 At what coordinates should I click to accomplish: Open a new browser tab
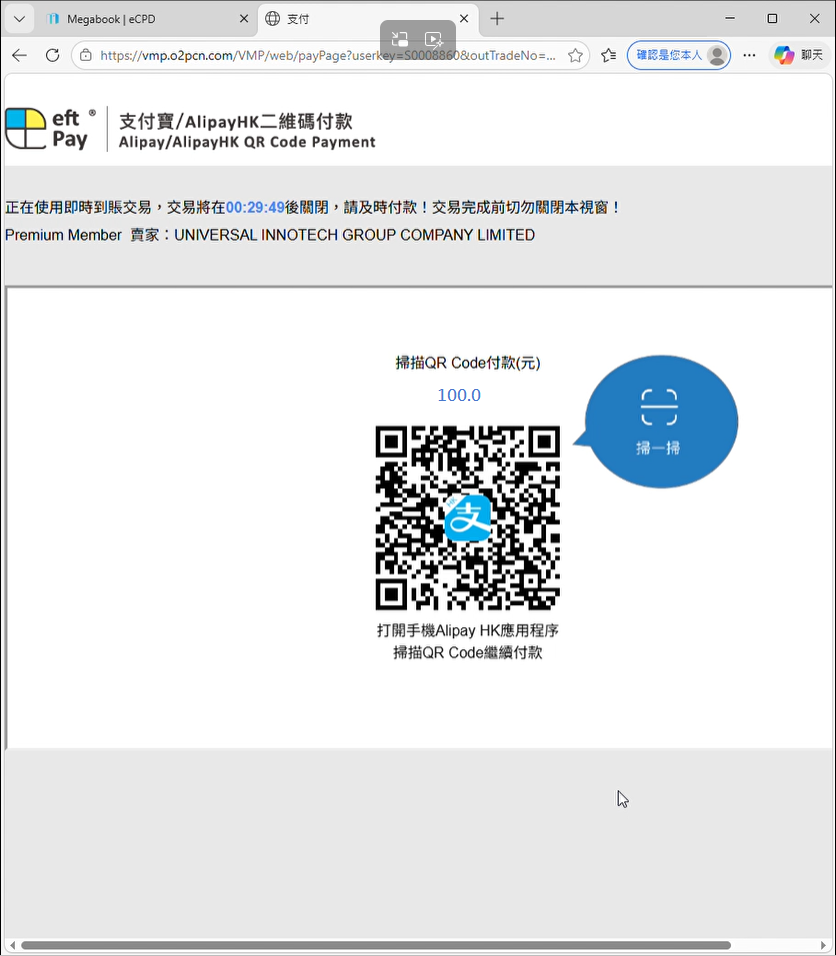click(497, 19)
